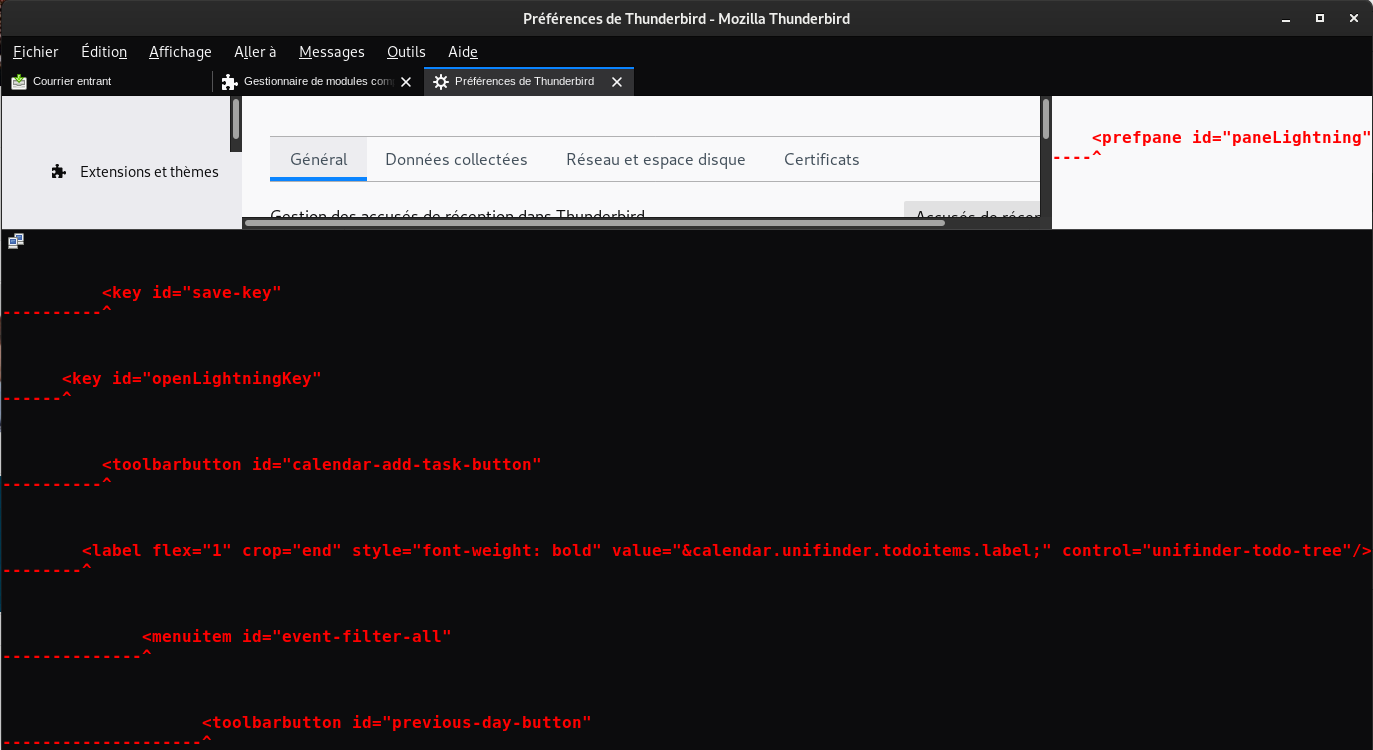Click the key id="save-key" text line

(x=192, y=293)
